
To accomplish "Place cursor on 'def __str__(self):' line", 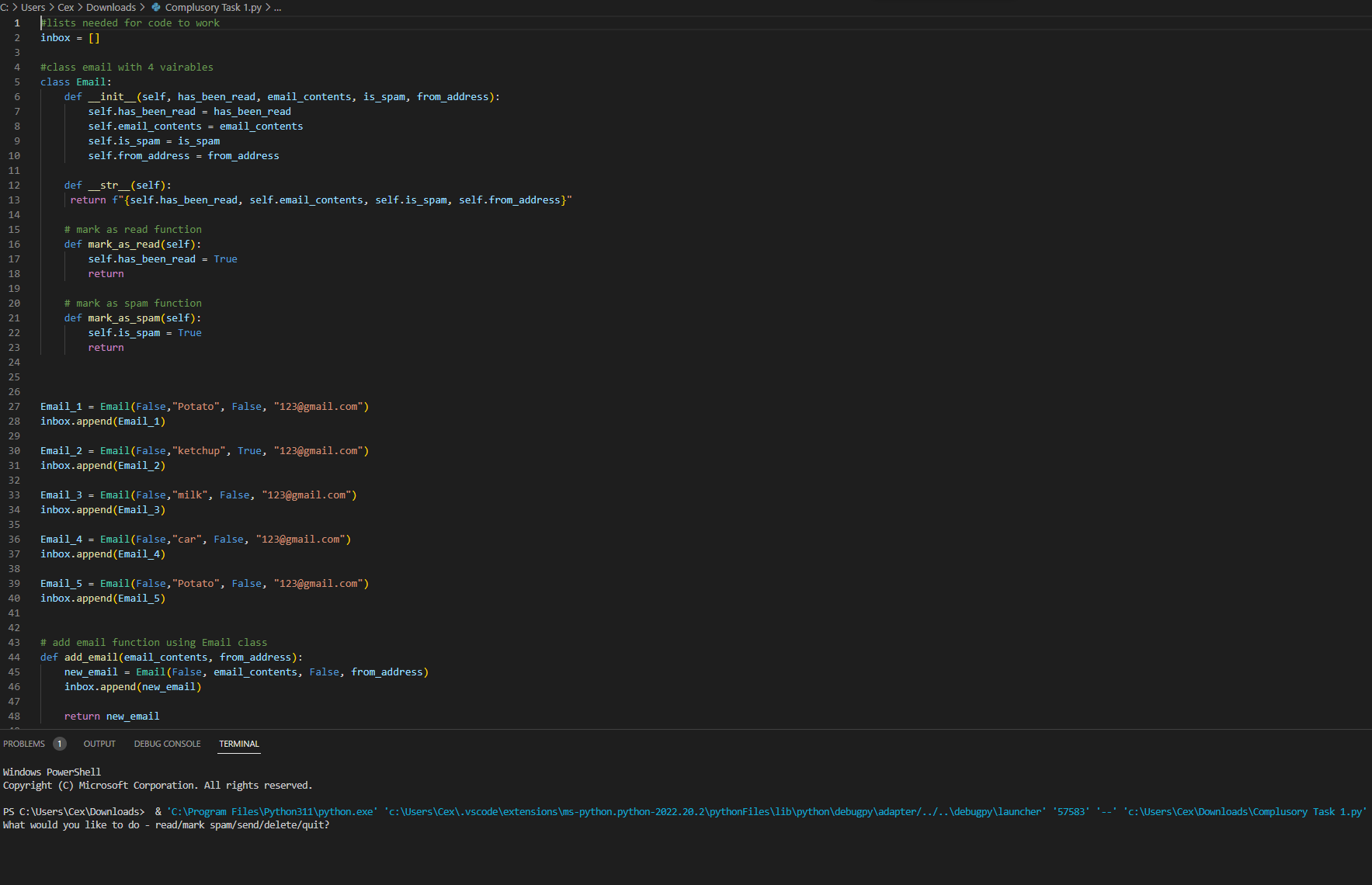I will point(118,185).
